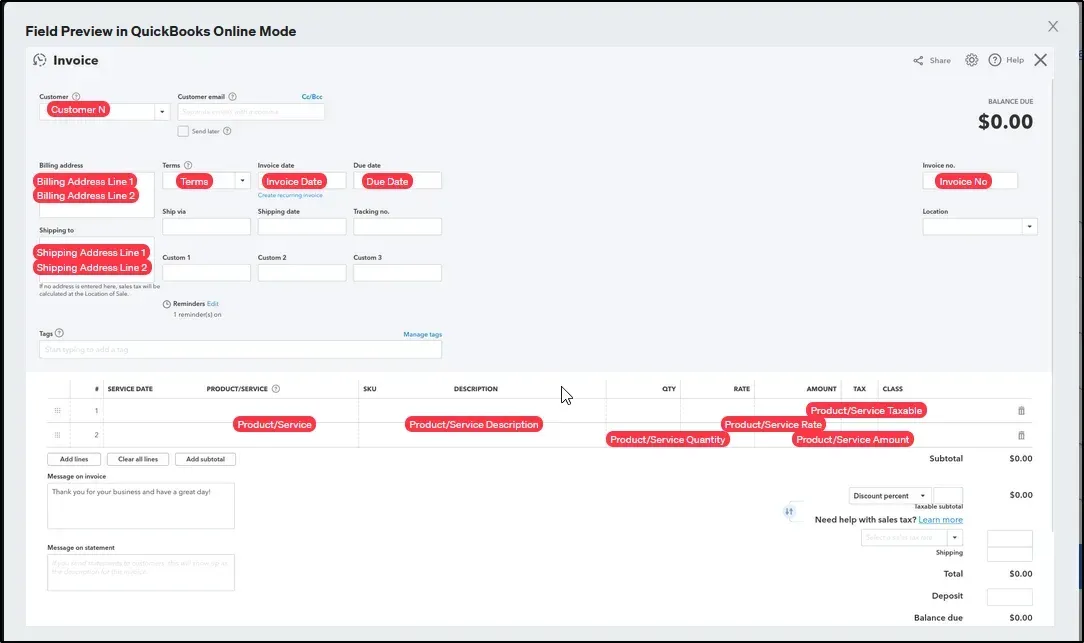Click the Clear all lines button
Viewport: 1084px width, 643px height.
138,459
